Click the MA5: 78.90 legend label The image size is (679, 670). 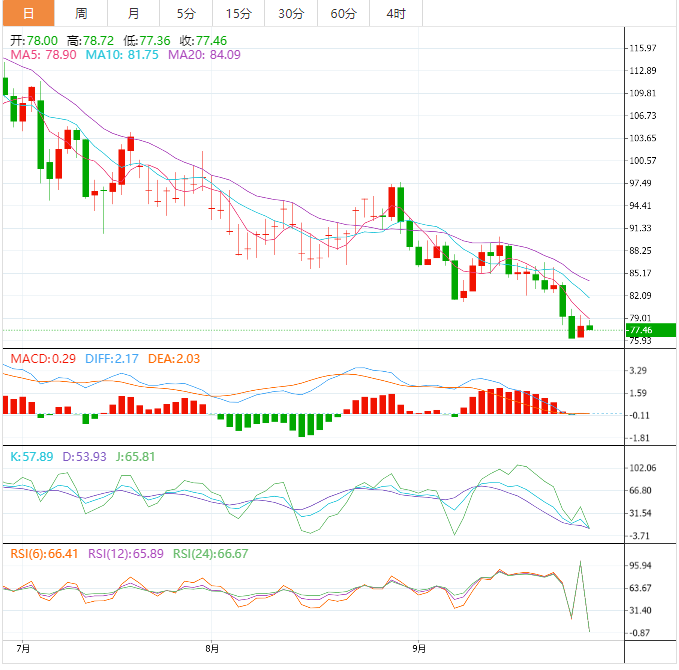pos(43,55)
